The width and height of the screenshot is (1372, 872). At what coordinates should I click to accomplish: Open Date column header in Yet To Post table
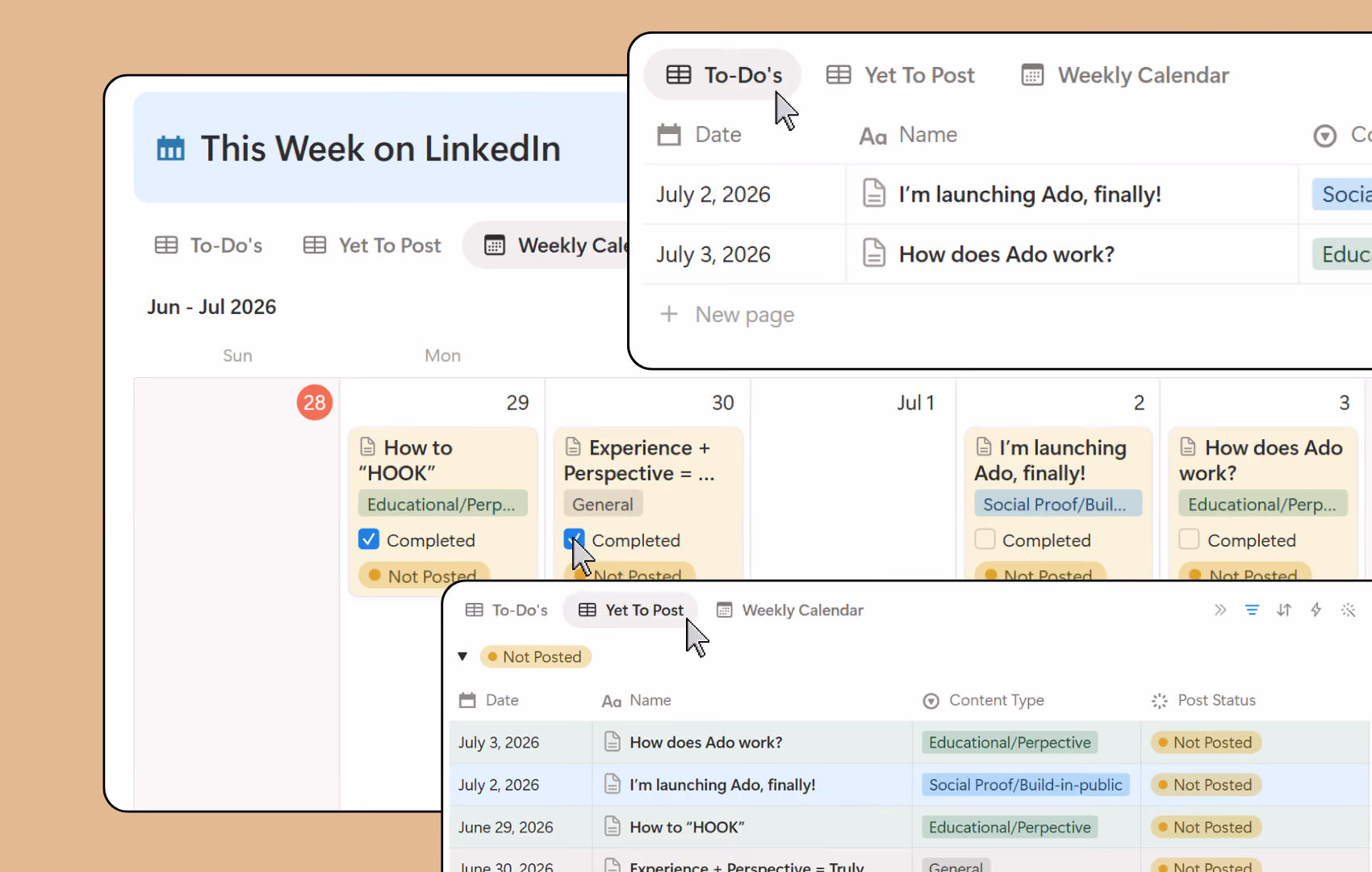coord(489,700)
